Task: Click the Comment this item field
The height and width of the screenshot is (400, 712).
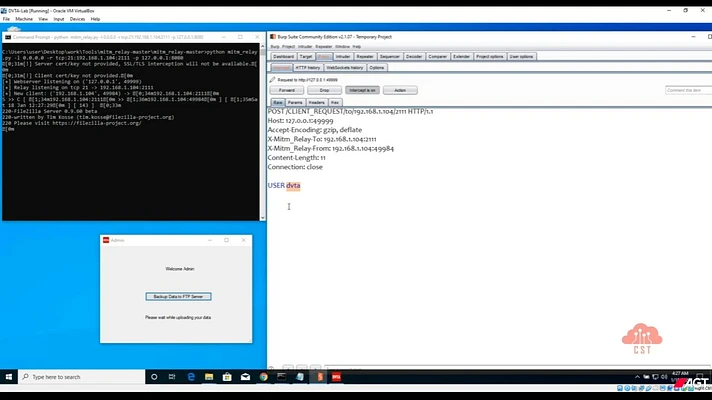Action: [688, 90]
